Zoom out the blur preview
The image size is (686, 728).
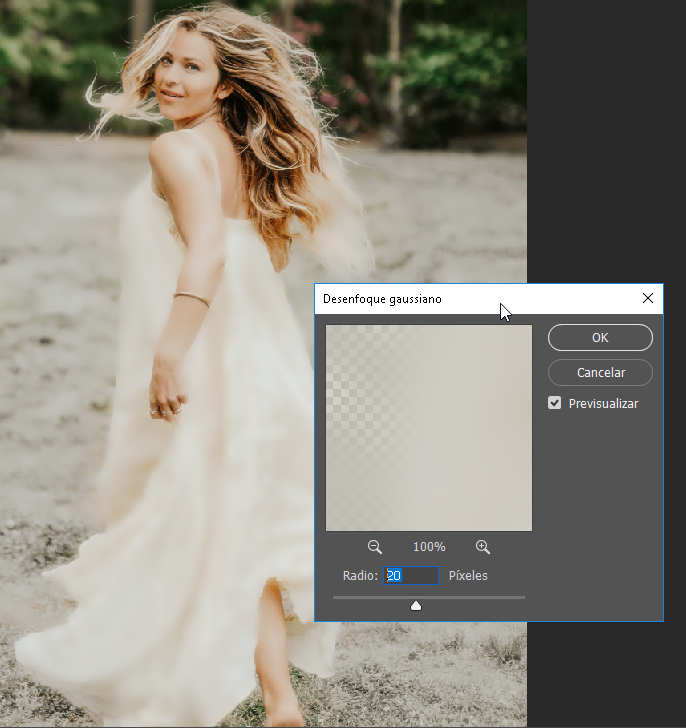(375, 547)
